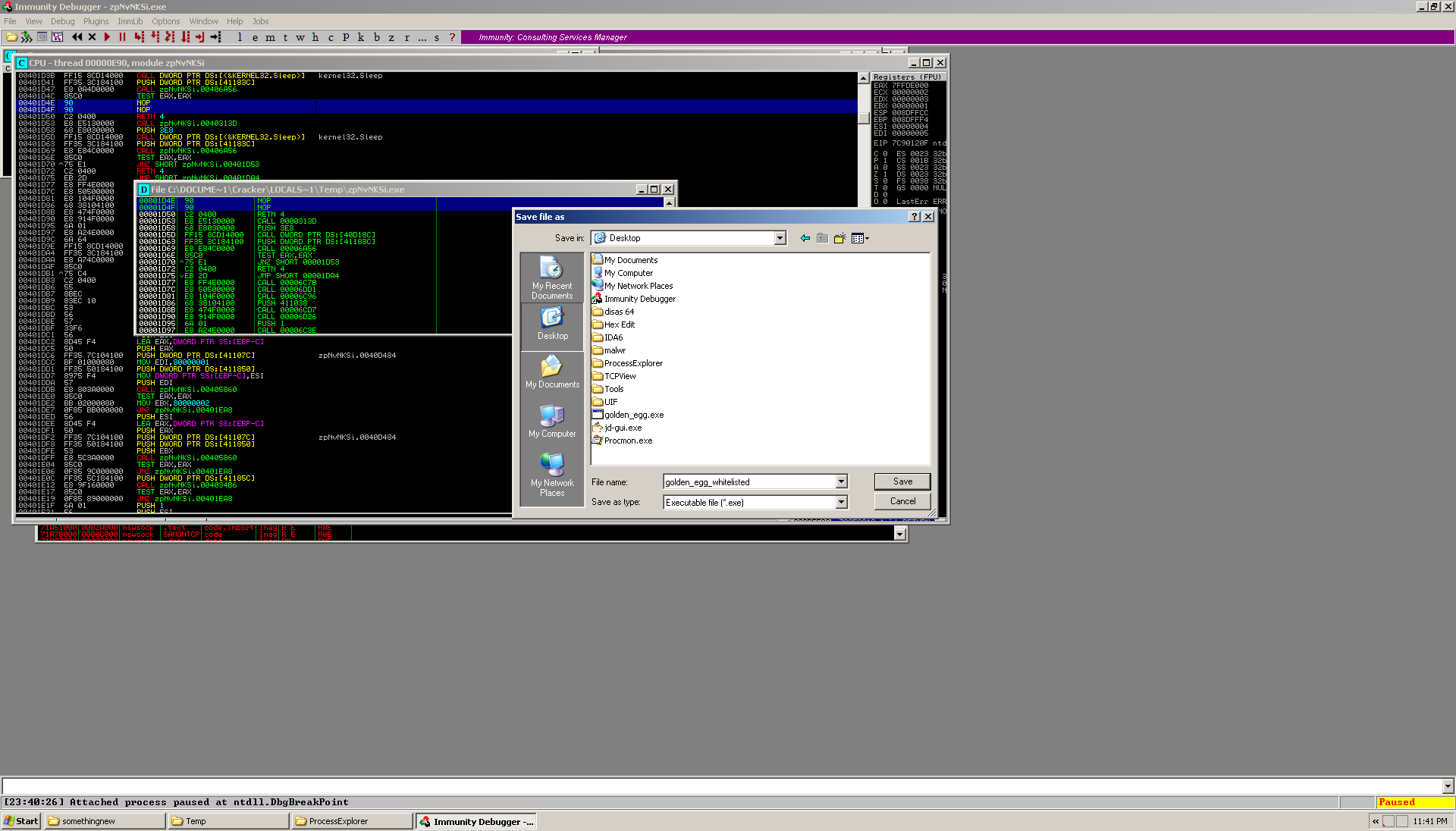
Task: Open command bar history dropdown arrow
Action: (x=1448, y=786)
